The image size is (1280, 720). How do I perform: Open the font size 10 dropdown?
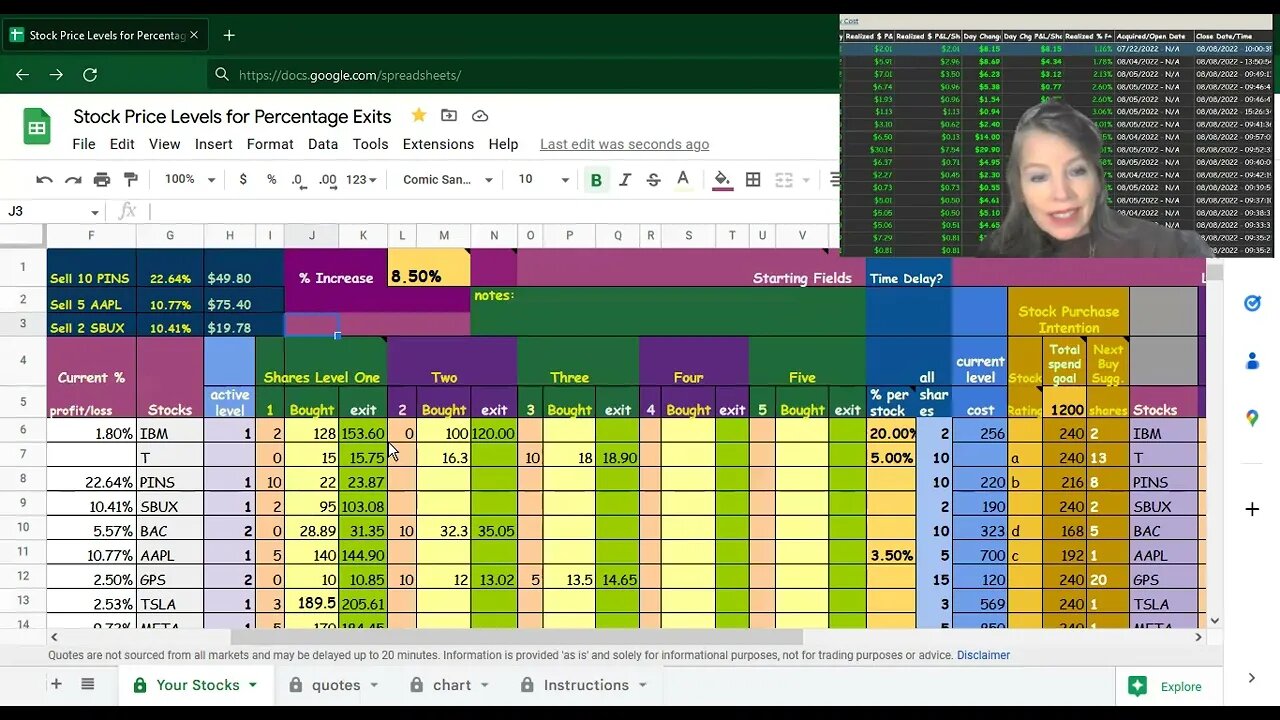(x=543, y=180)
